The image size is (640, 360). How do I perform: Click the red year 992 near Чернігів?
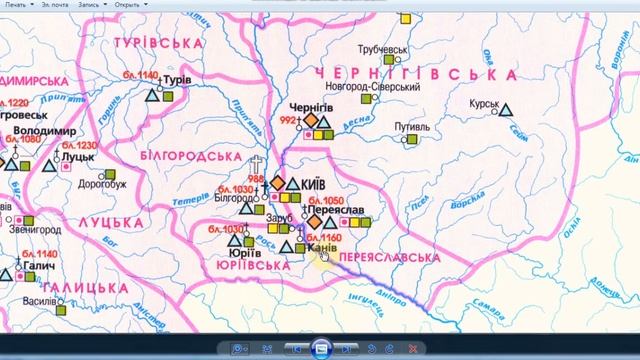[288, 120]
